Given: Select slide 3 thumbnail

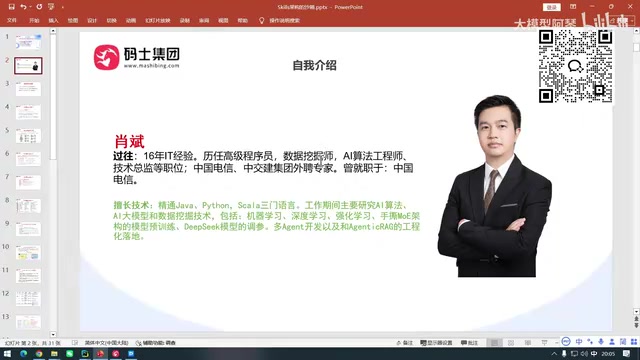Looking at the screenshot, I should [28, 89].
